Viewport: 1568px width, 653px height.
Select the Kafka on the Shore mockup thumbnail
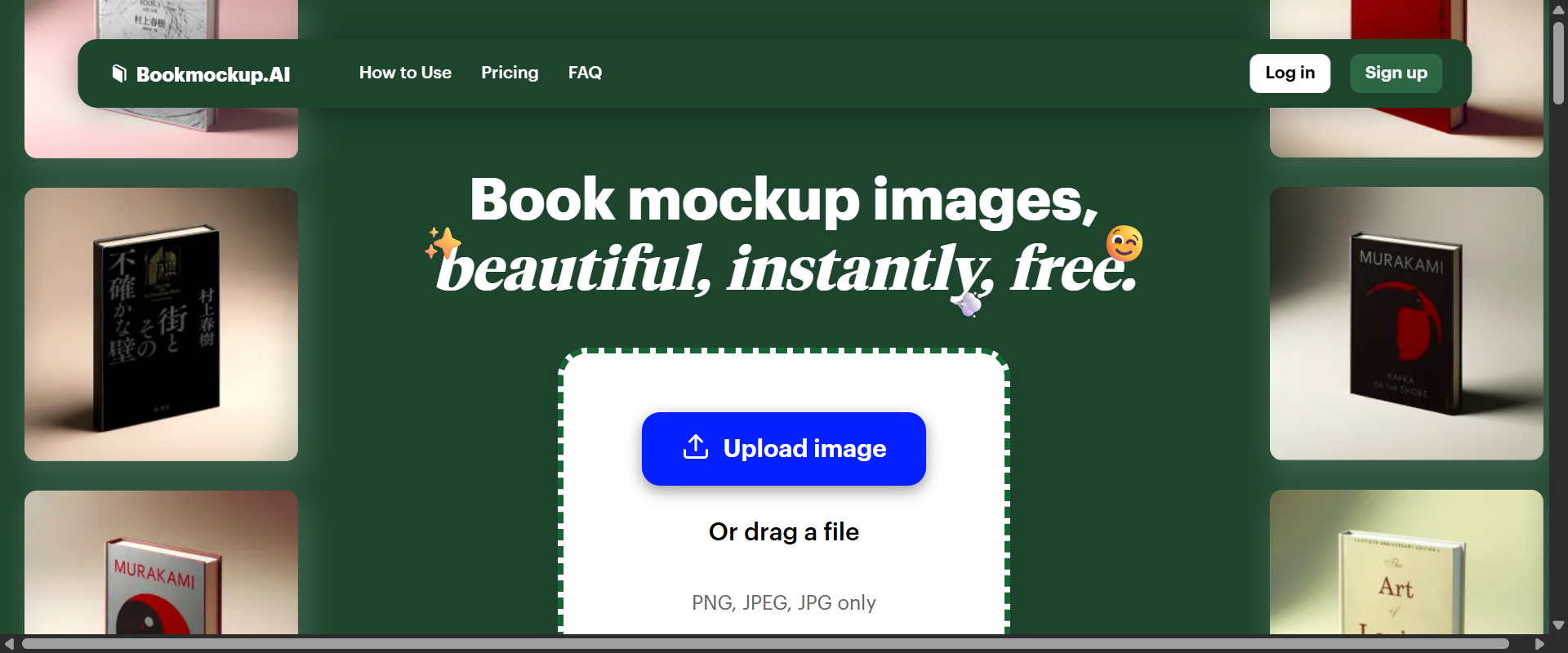[x=1406, y=323]
